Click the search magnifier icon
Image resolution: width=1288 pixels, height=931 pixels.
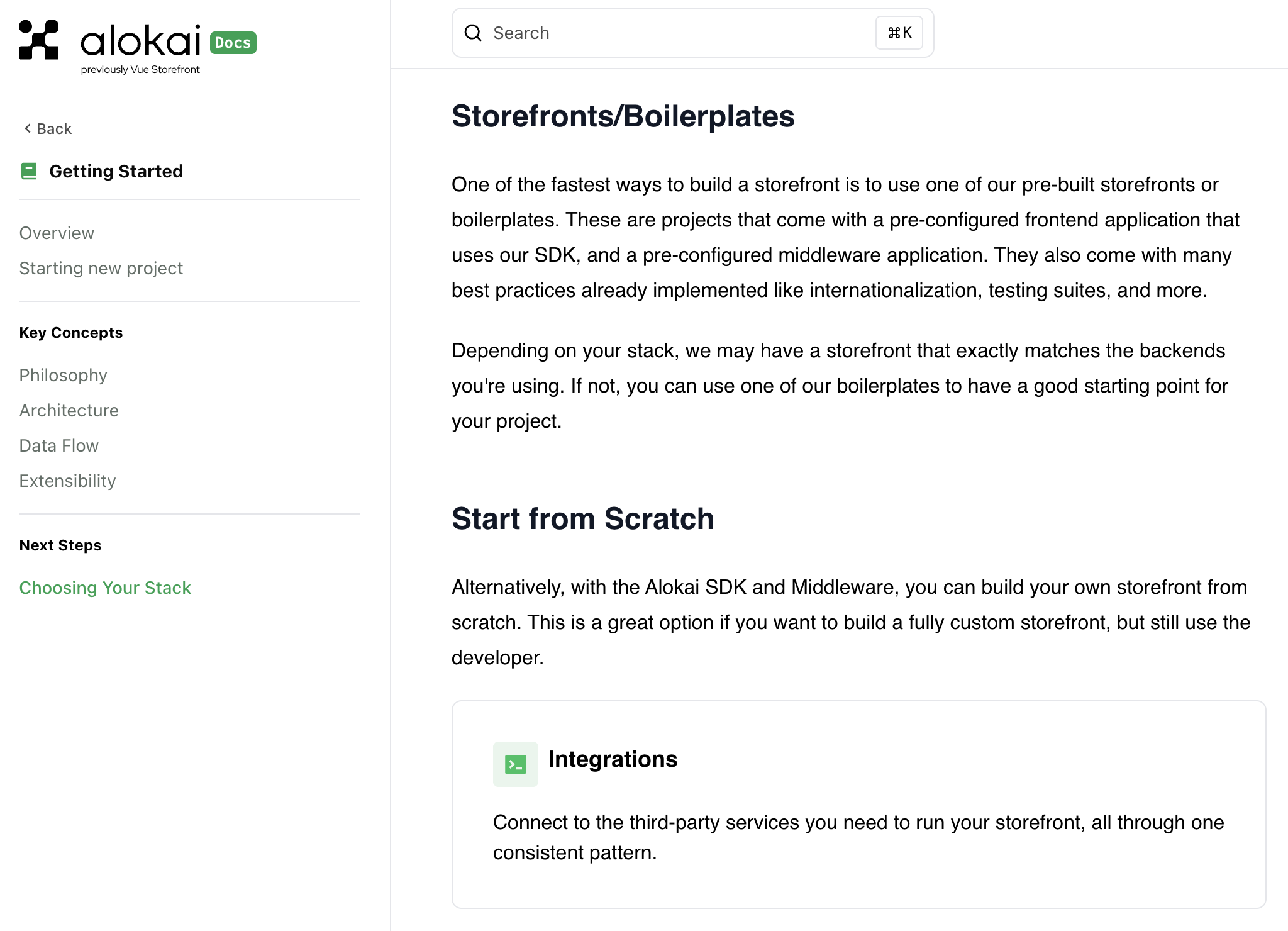pos(473,33)
